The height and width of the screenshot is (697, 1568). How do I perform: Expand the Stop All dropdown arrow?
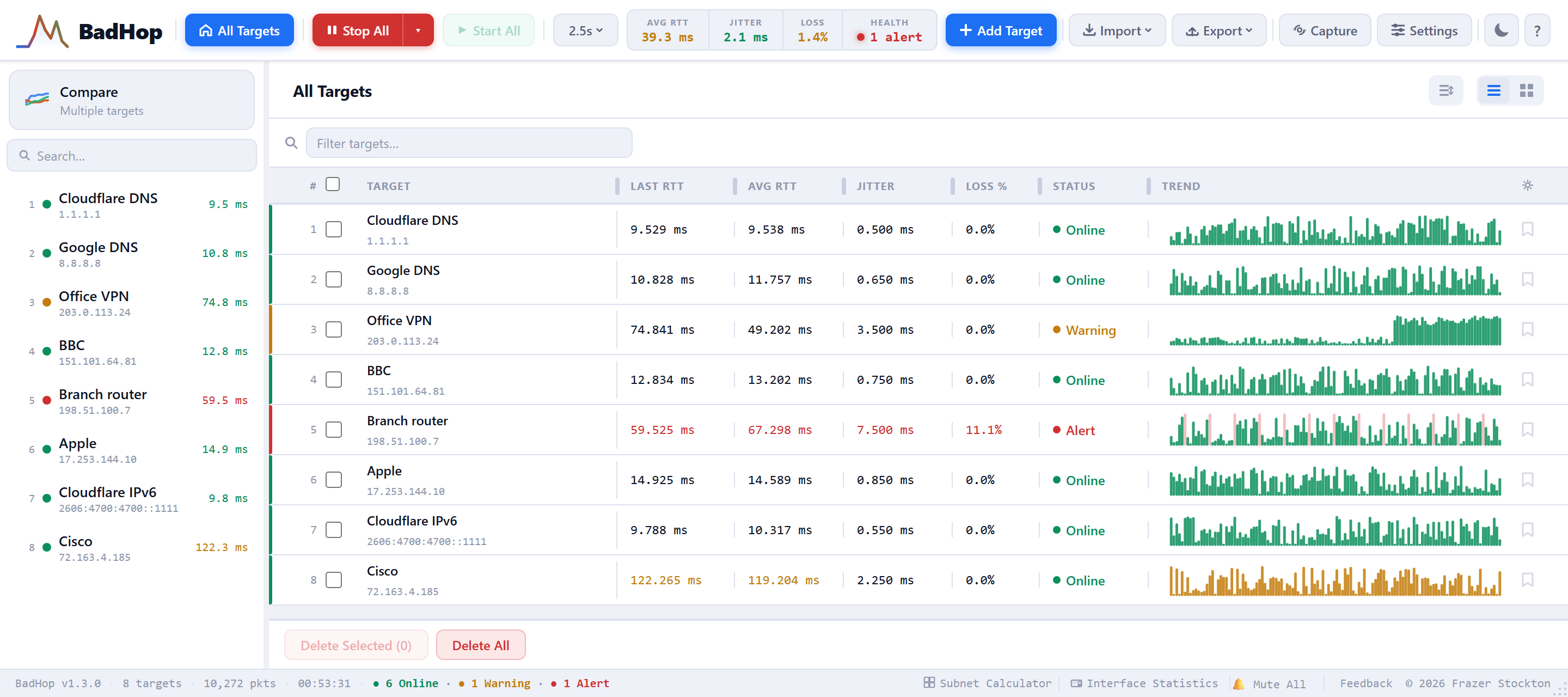tap(418, 30)
